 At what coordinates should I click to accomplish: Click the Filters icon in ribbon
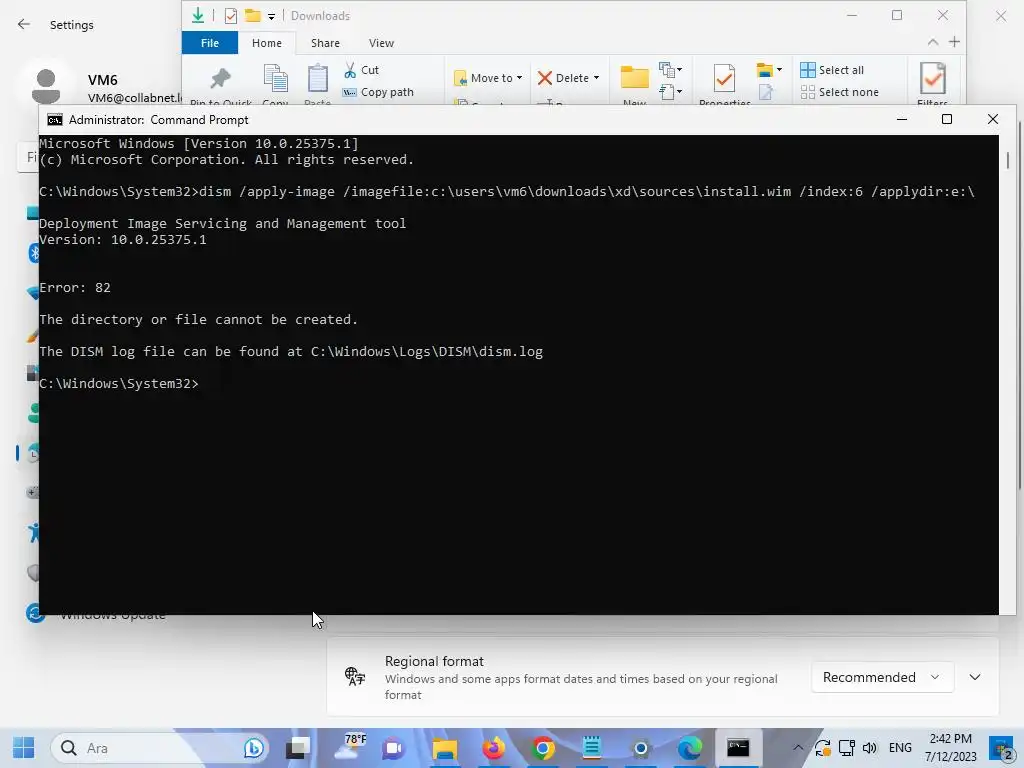pyautogui.click(x=933, y=78)
